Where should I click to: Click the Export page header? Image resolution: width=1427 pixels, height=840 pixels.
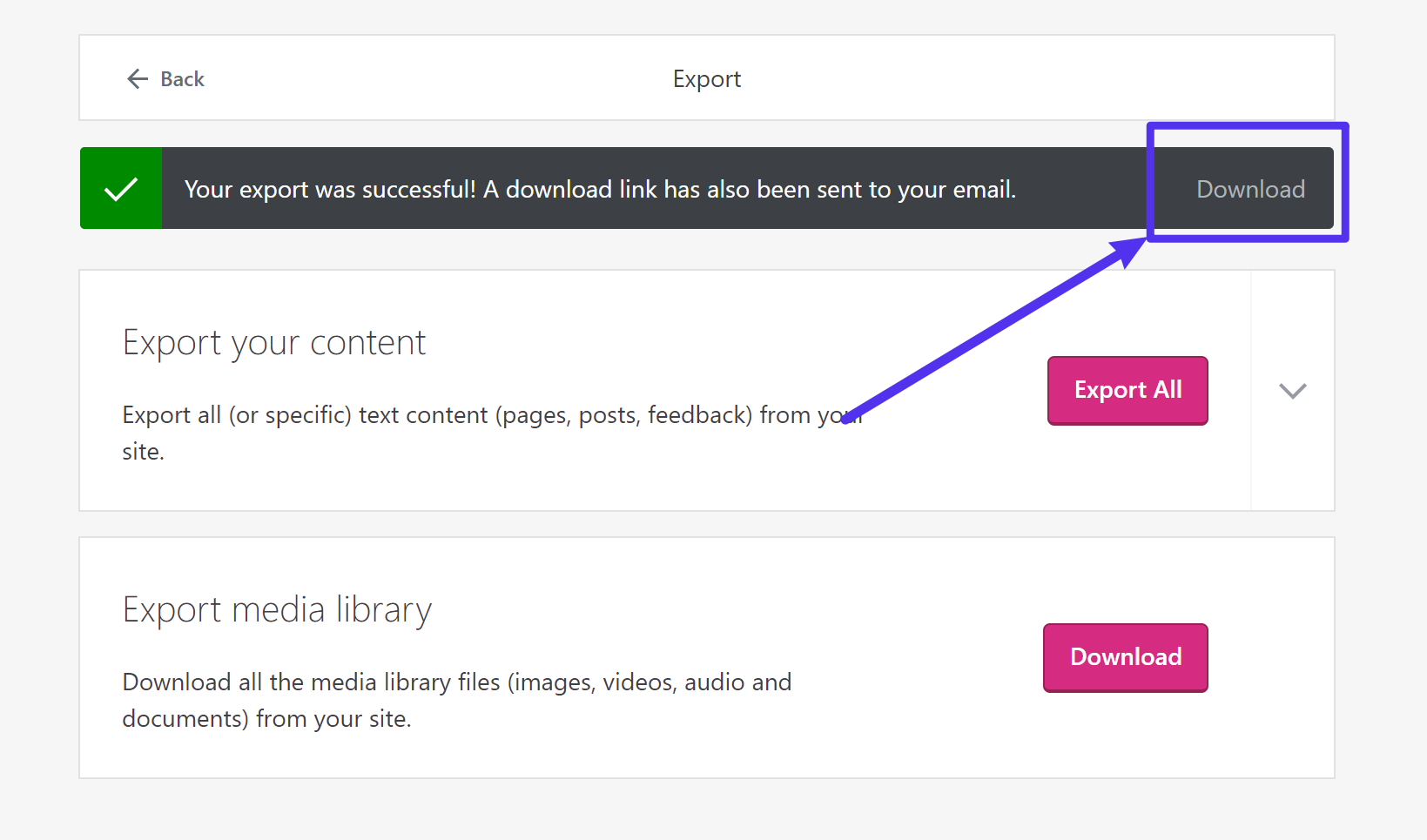click(706, 78)
